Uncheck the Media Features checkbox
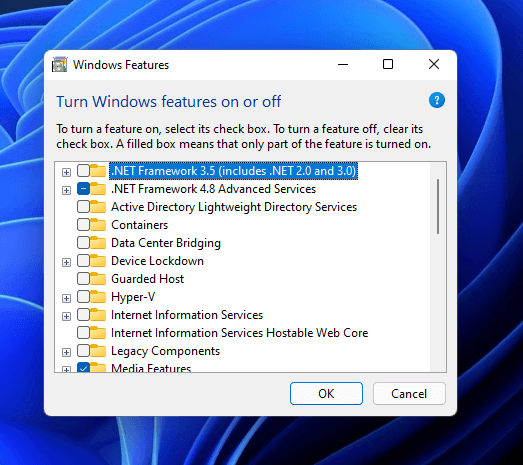The image size is (523, 465). click(83, 367)
